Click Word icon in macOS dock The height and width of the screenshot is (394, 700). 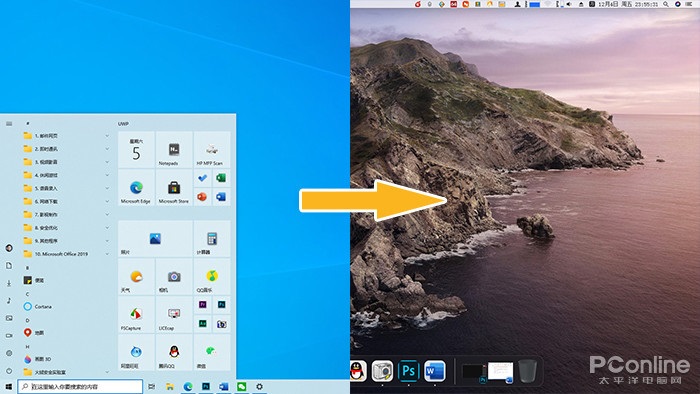[435, 371]
